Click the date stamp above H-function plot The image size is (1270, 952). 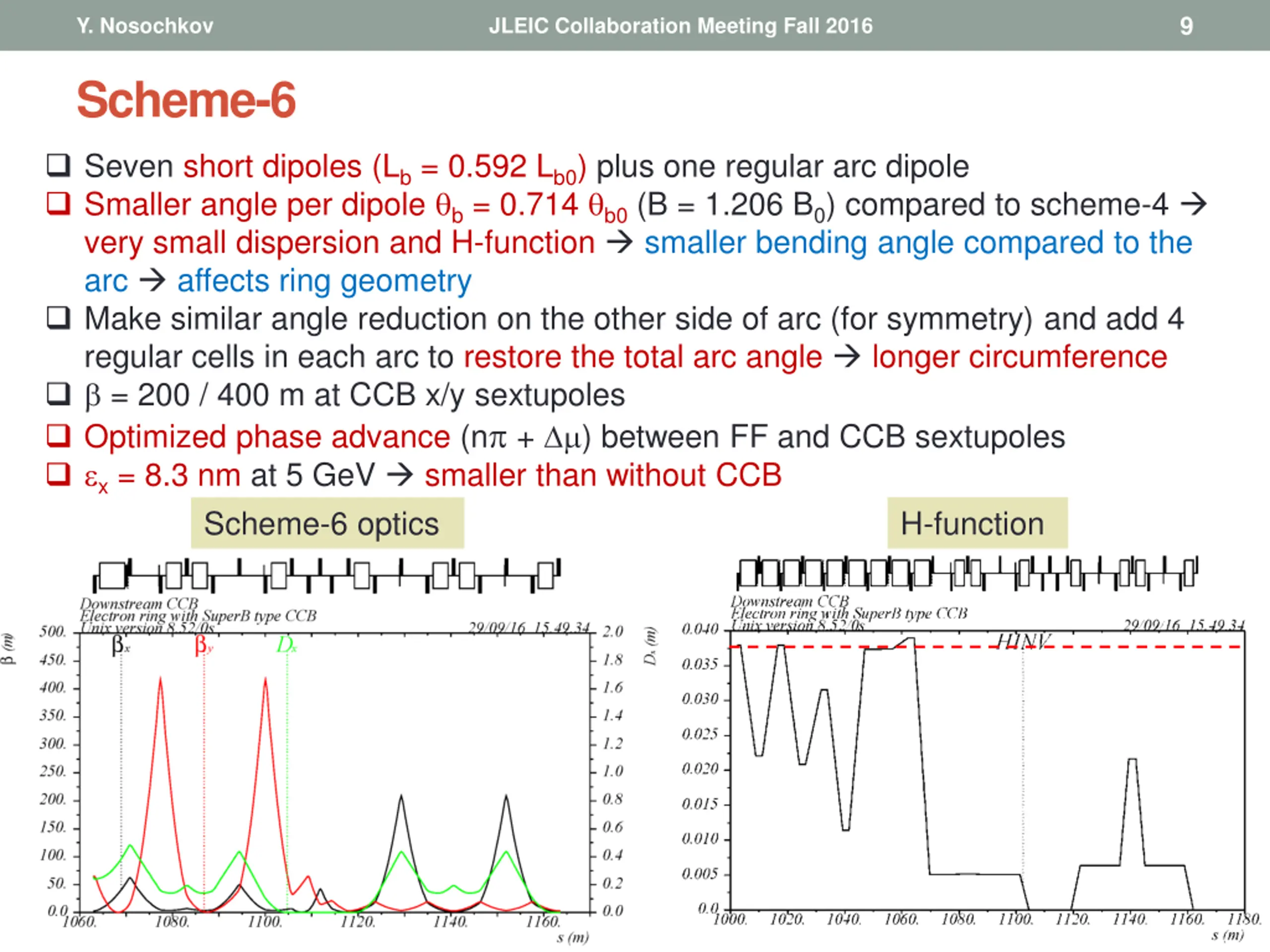click(1185, 625)
